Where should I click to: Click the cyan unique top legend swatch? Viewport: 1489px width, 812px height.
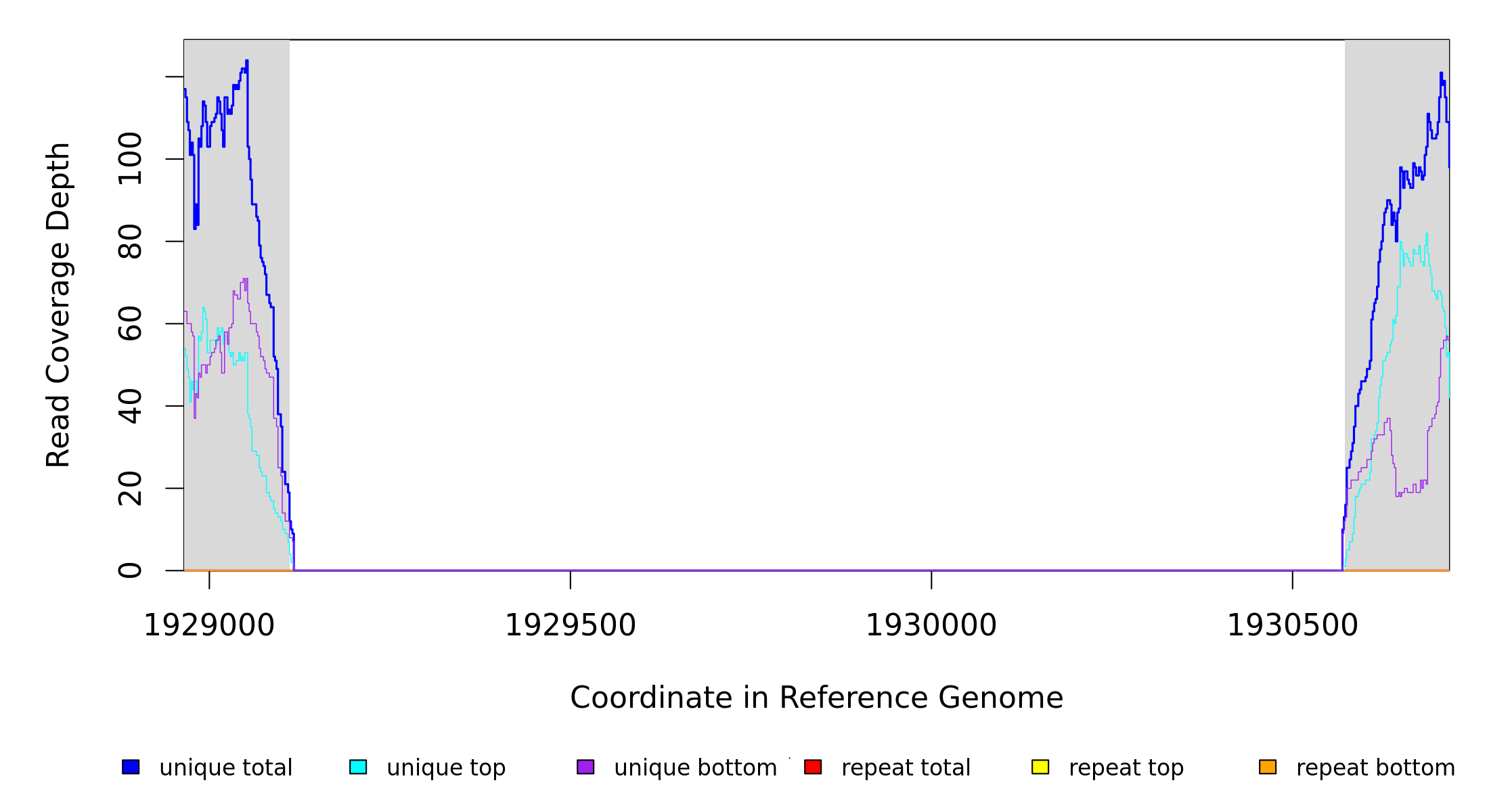pyautogui.click(x=358, y=767)
